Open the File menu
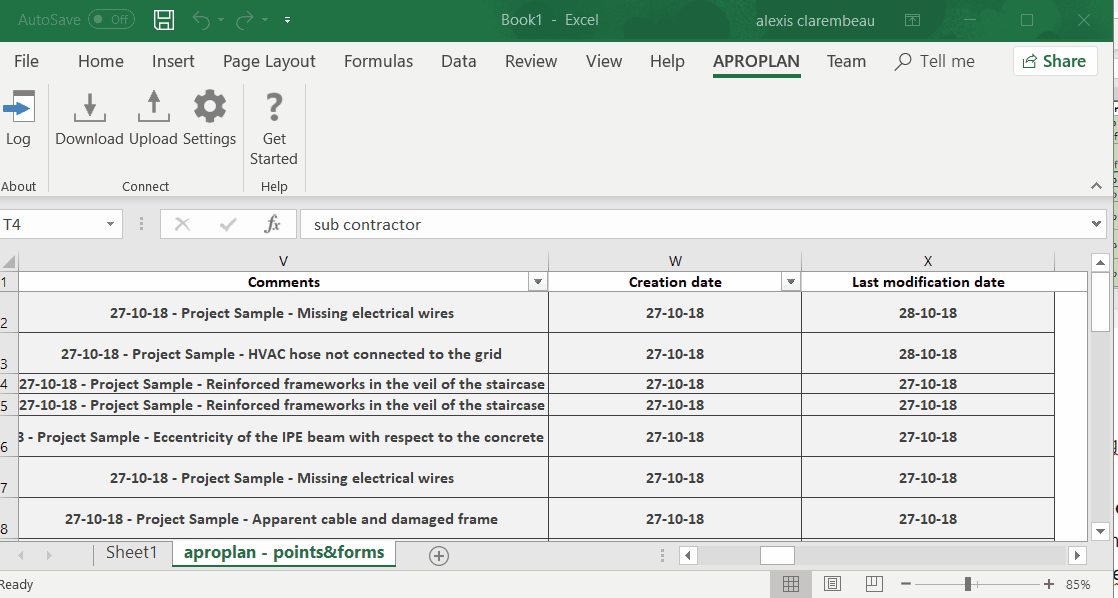The image size is (1118, 598). [x=26, y=61]
